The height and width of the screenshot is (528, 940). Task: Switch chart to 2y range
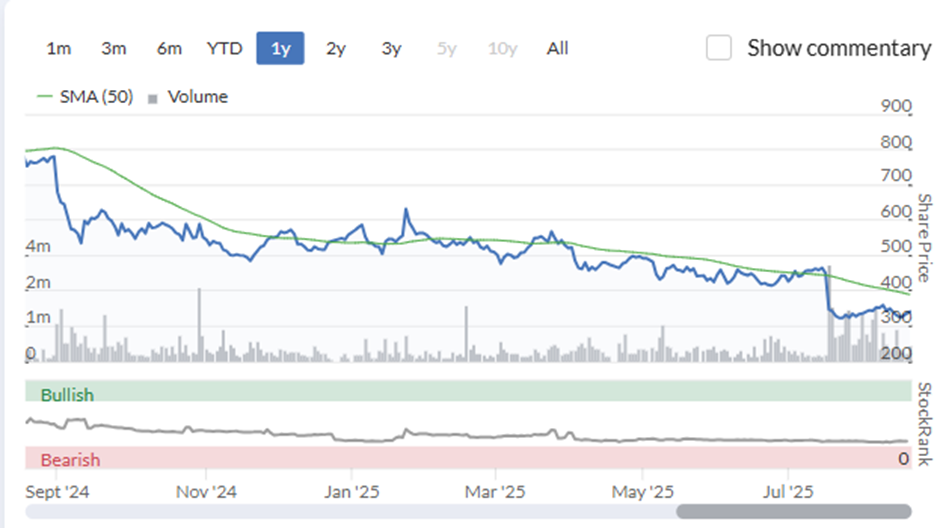336,49
